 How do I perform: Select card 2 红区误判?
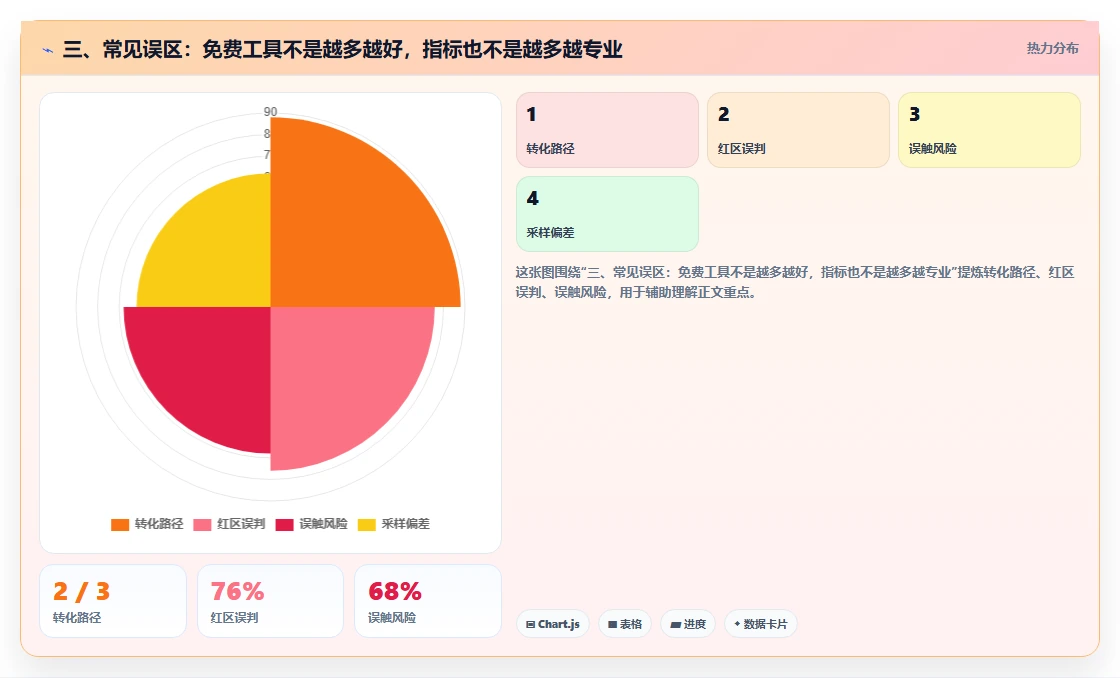pyautogui.click(x=798, y=130)
